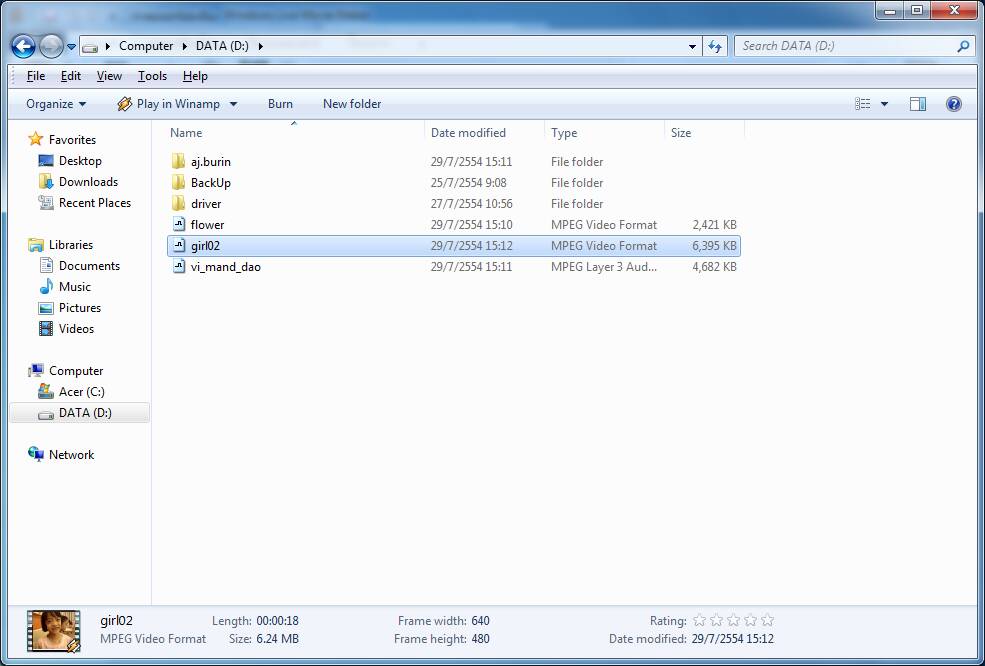Screen dimensions: 985x666
Task: Click the refresh button beside address bar
Action: coord(715,46)
